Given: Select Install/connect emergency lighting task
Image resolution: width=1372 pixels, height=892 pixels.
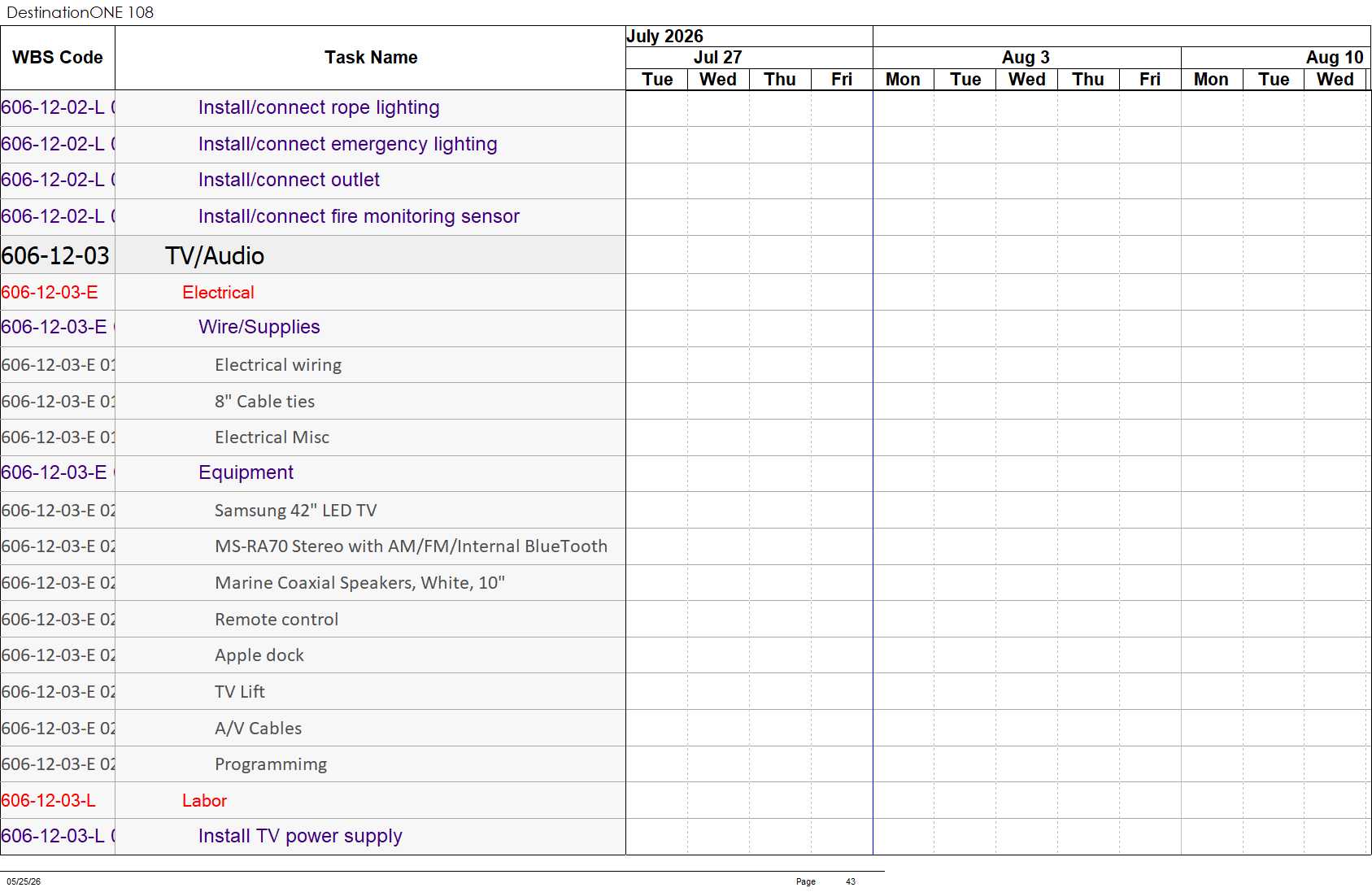Looking at the screenshot, I should 347,144.
